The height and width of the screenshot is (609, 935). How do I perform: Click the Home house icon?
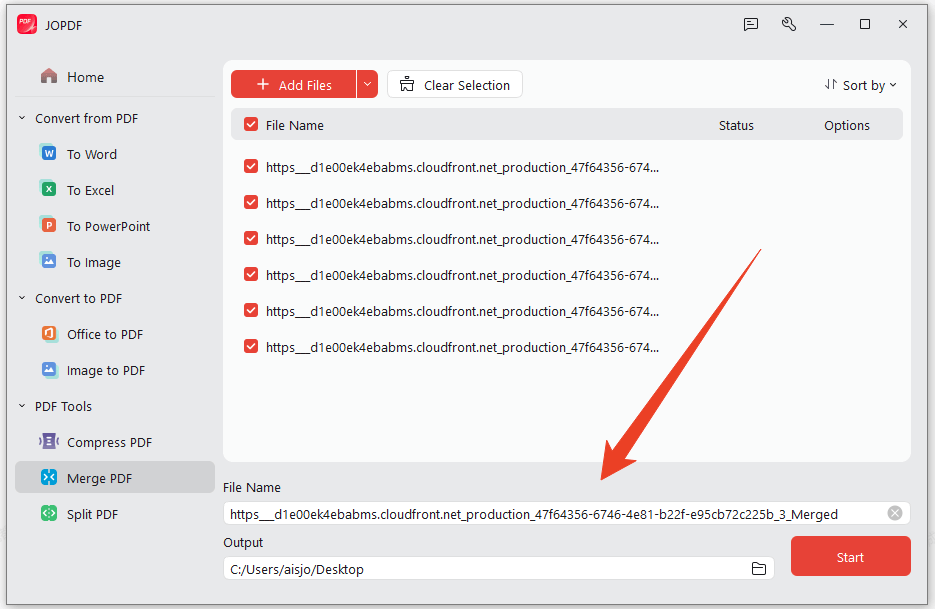coord(49,76)
